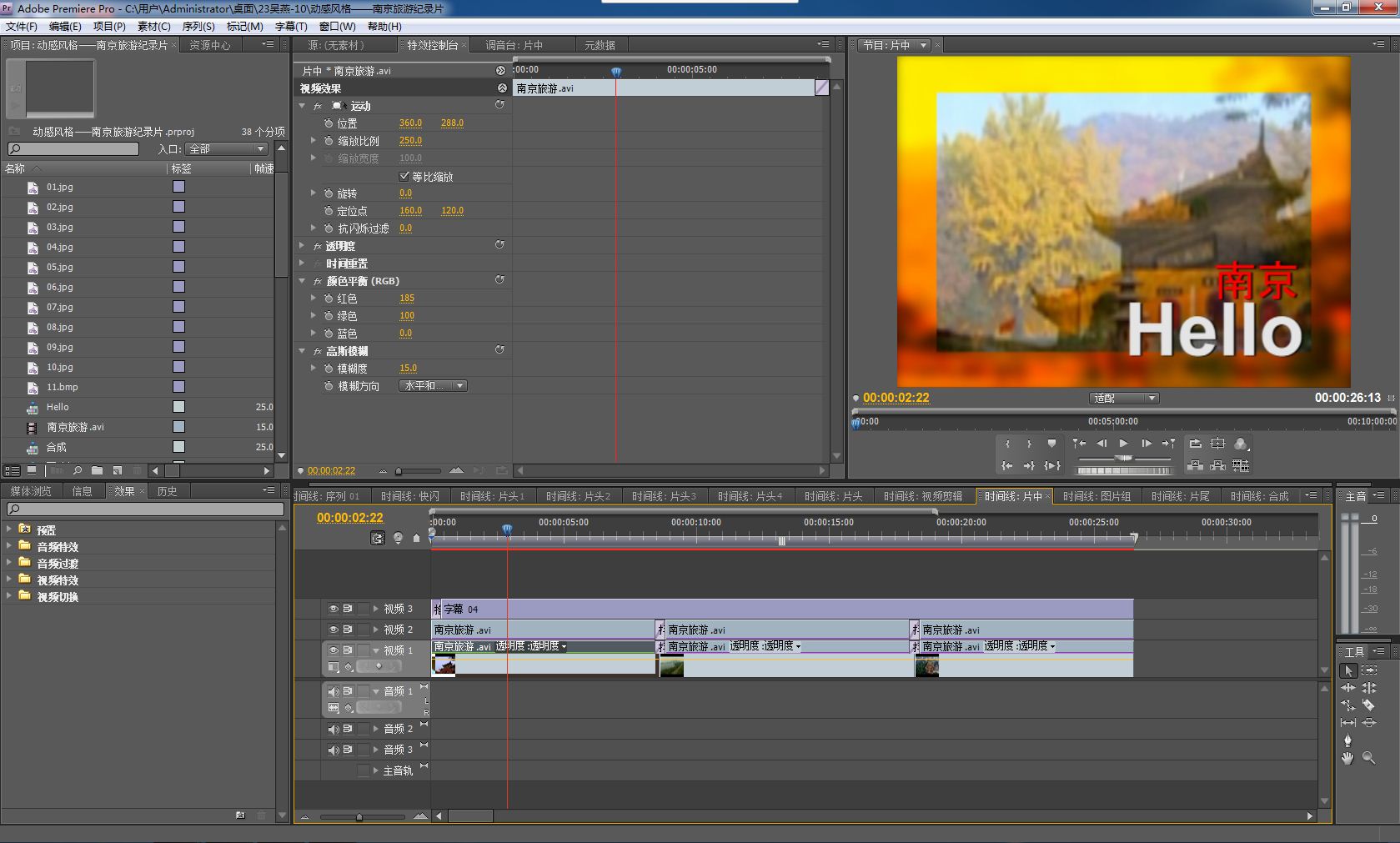Expand the 视频特效 effects folder
Viewport: 1400px width, 843px height.
(x=10, y=580)
